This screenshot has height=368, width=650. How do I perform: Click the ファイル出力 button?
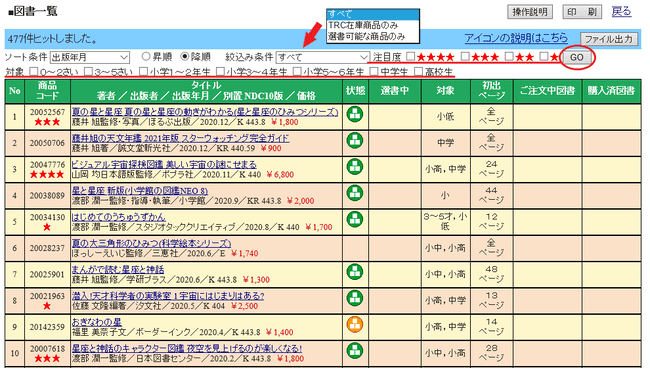pyautogui.click(x=608, y=39)
